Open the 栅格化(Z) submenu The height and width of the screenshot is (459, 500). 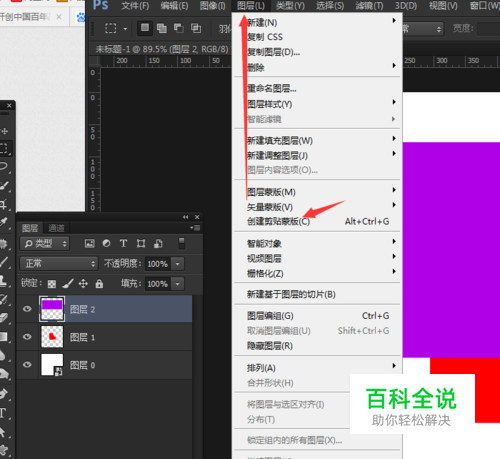317,274
